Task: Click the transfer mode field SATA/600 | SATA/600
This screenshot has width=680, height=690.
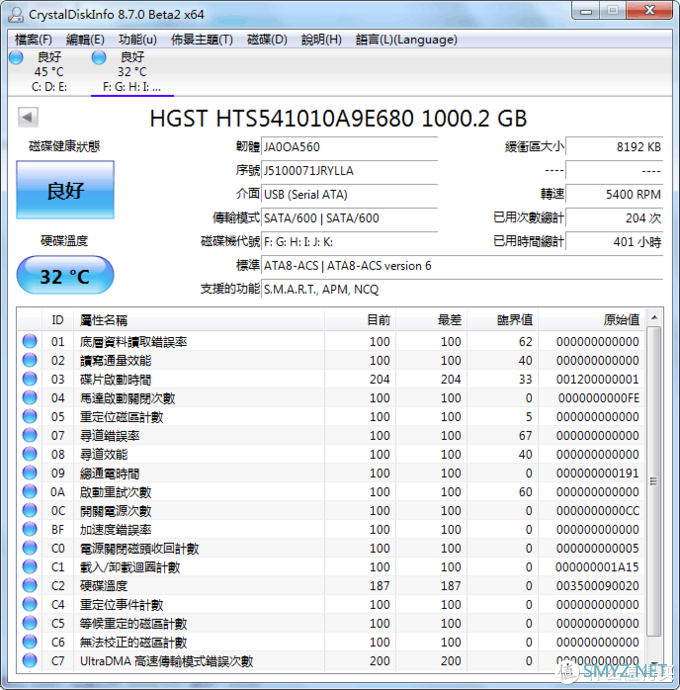Action: pyautogui.click(x=349, y=218)
